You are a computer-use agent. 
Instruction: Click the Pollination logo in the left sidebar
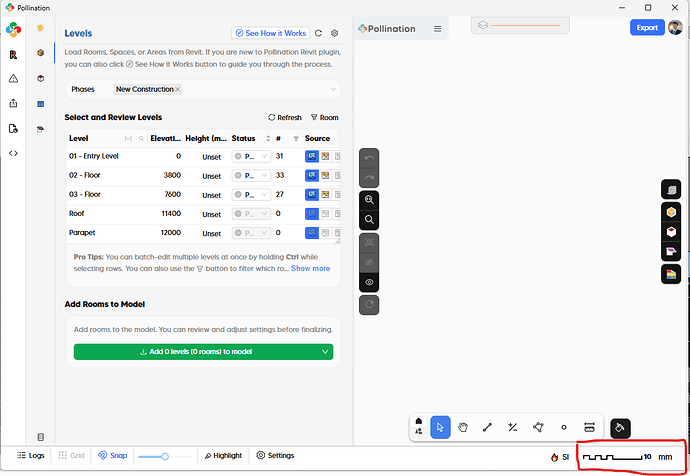(13, 29)
